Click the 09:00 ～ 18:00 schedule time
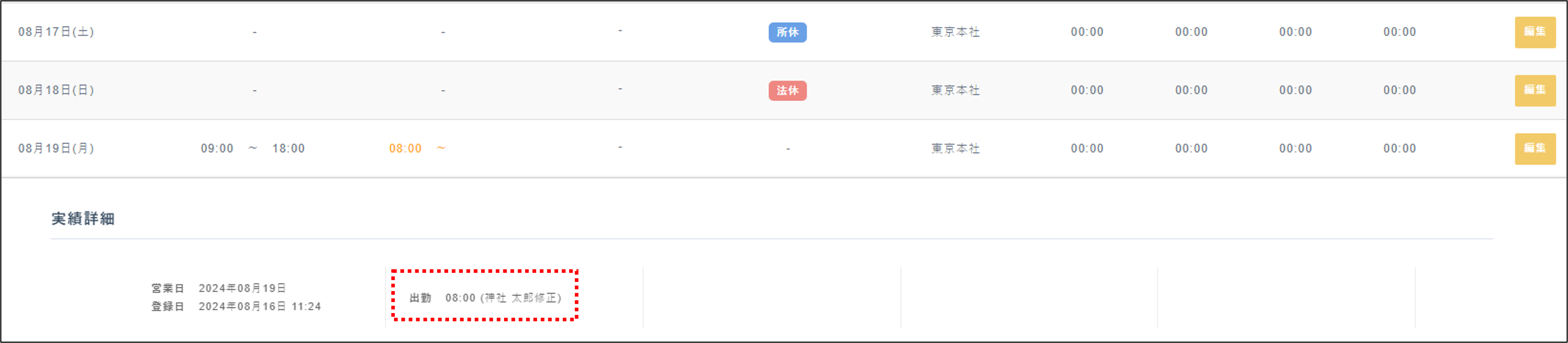1568x343 pixels. [x=253, y=149]
